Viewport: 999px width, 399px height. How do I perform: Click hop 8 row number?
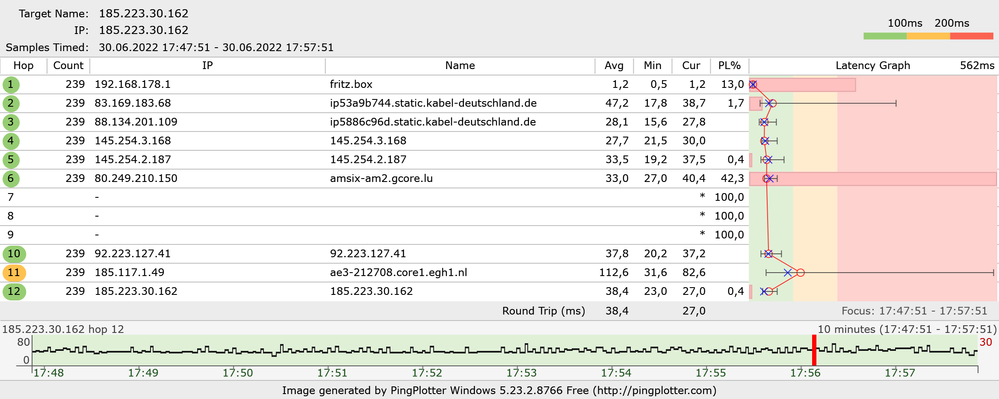(x=10, y=216)
